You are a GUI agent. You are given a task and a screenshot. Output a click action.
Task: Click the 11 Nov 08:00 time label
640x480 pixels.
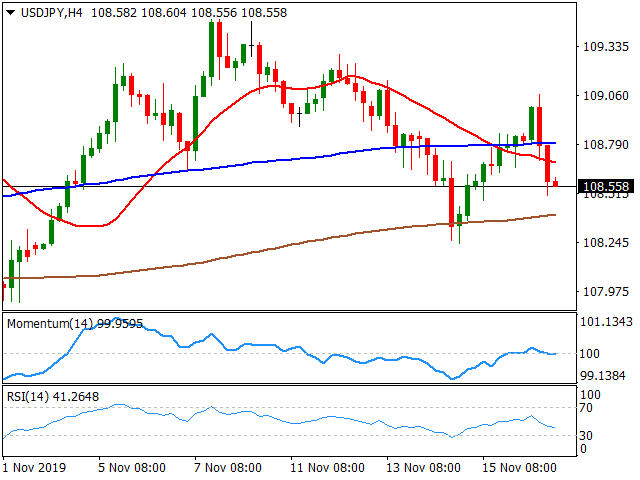(327, 467)
